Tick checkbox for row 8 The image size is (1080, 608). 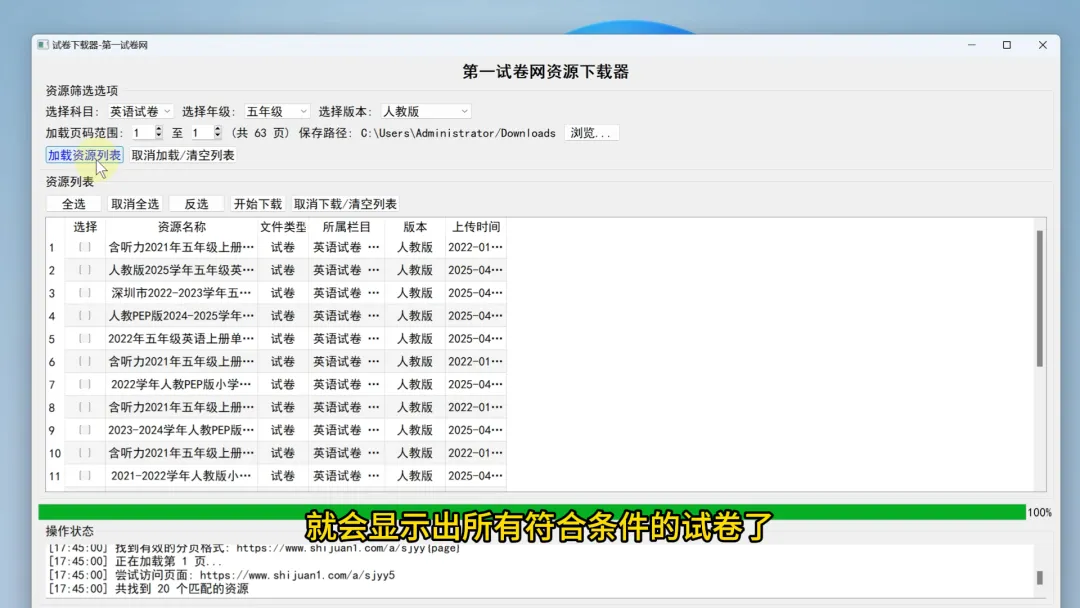(85, 407)
